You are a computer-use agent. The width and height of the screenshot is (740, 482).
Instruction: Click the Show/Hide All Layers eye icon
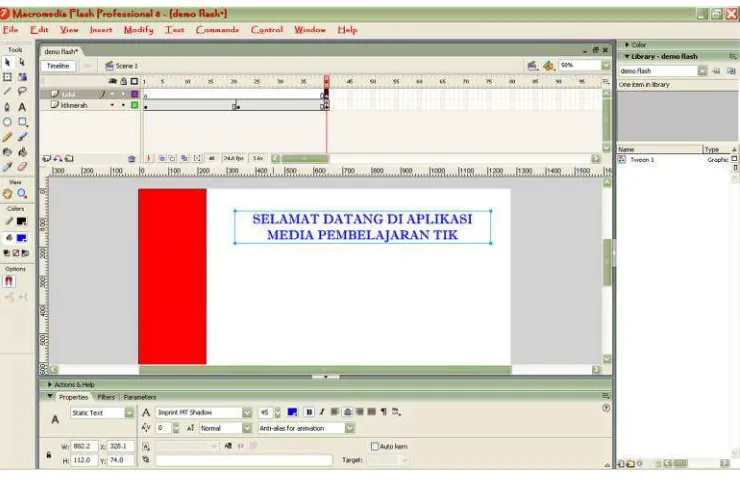[112, 81]
